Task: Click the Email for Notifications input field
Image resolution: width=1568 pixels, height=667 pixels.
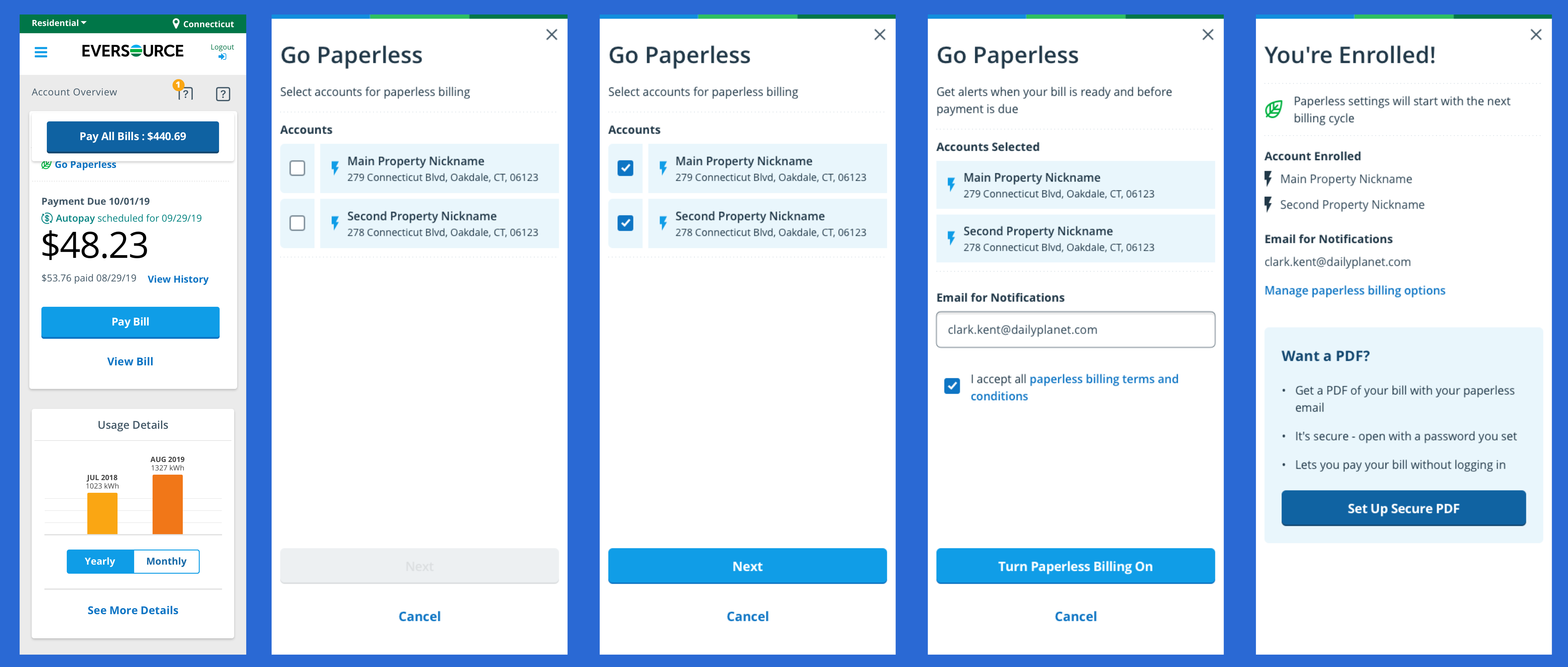Action: click(x=1075, y=329)
